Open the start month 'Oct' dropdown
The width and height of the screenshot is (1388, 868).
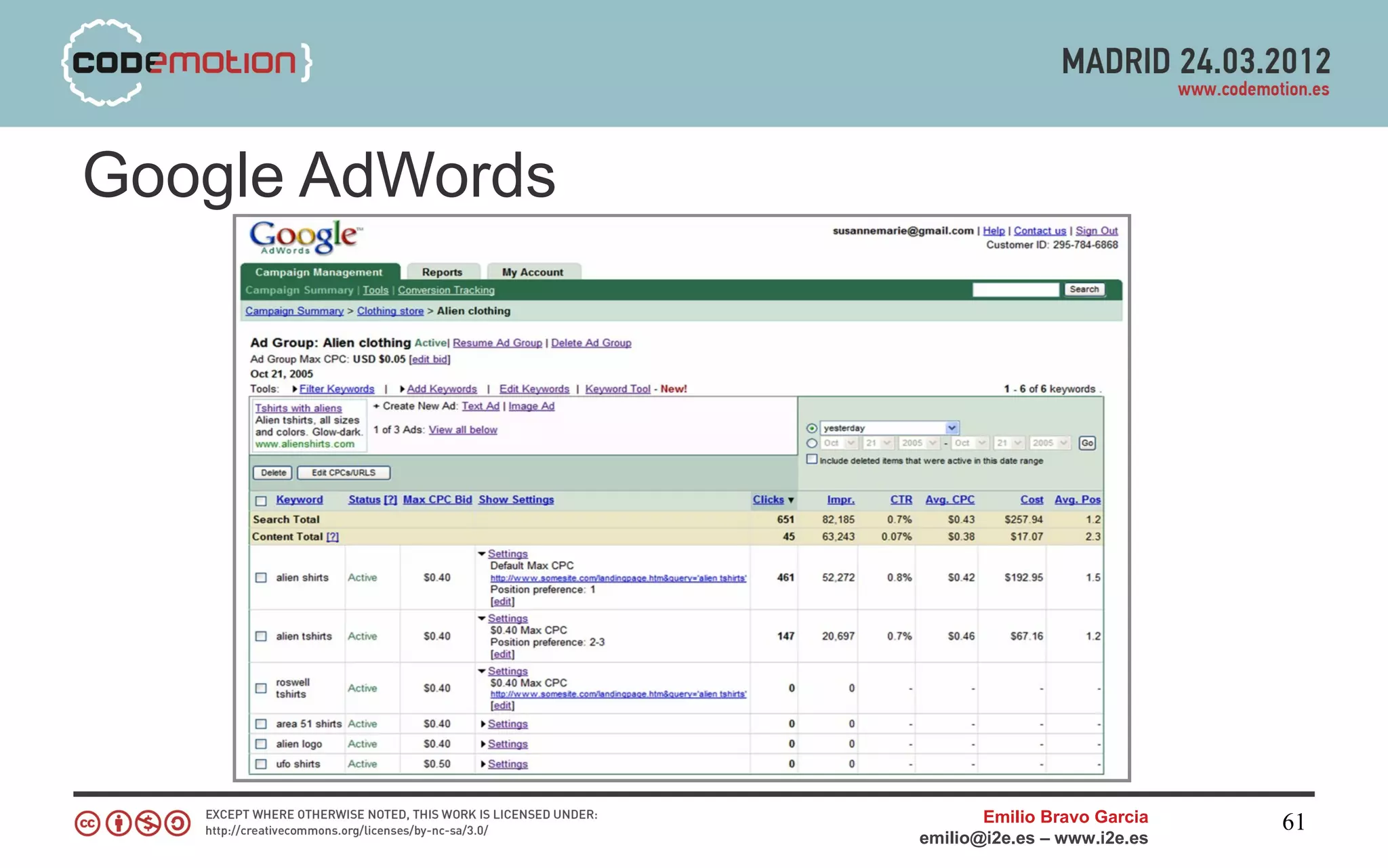click(840, 443)
